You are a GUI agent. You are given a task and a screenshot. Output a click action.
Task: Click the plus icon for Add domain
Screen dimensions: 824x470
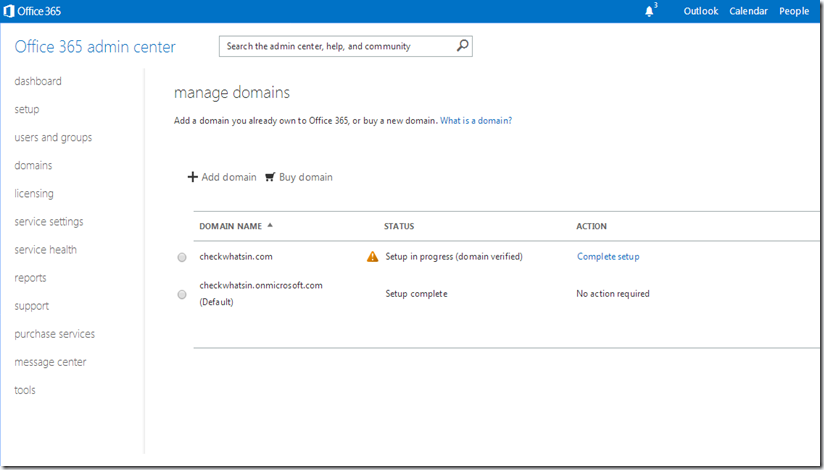[x=192, y=177]
